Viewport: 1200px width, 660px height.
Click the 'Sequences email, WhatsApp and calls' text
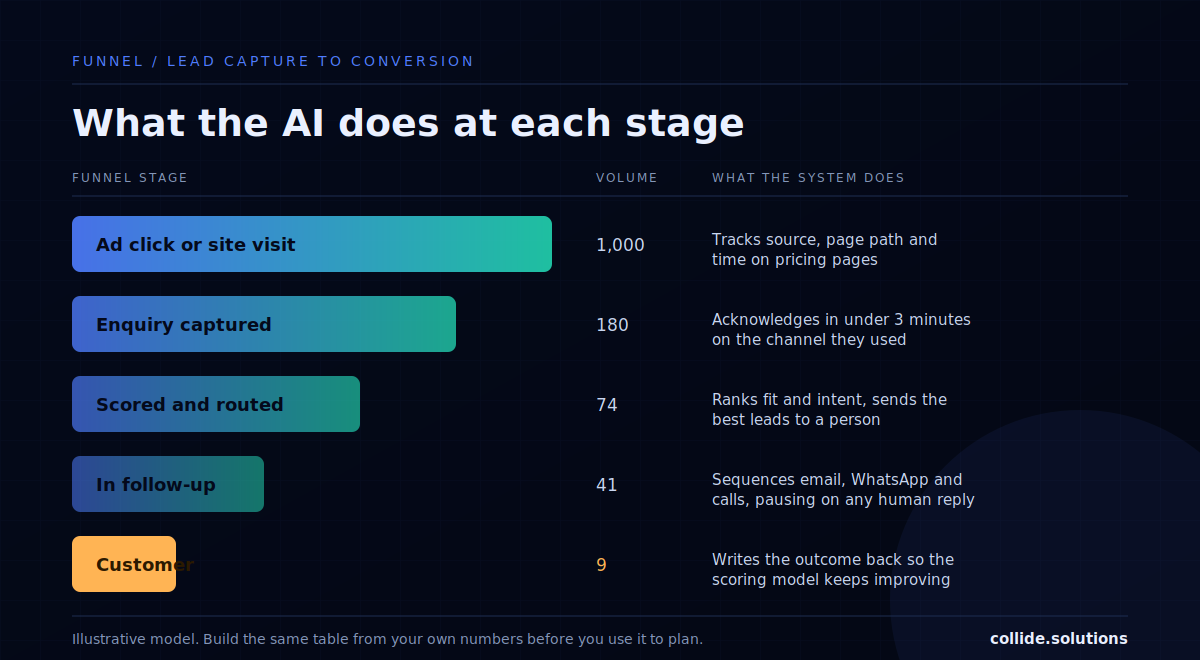[843, 490]
